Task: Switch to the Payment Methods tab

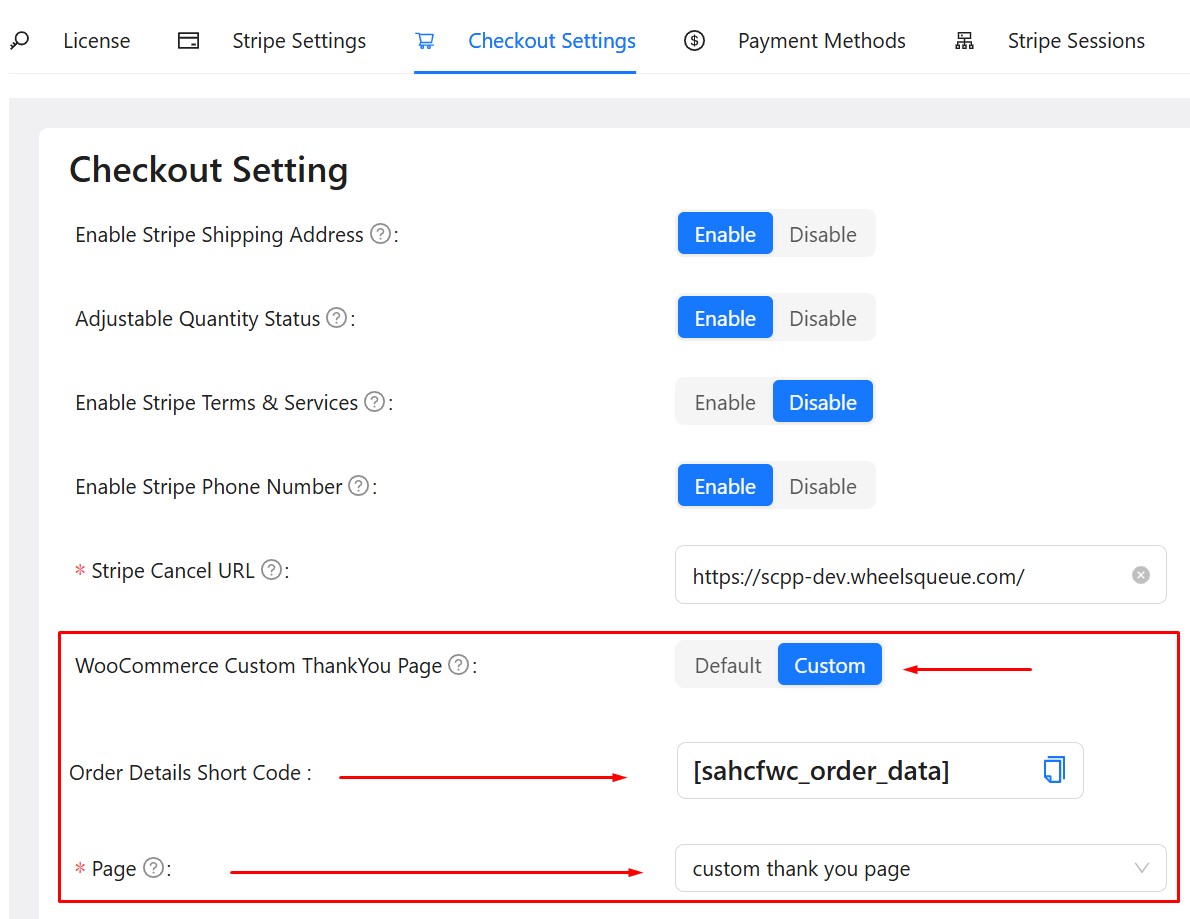Action: tap(820, 41)
